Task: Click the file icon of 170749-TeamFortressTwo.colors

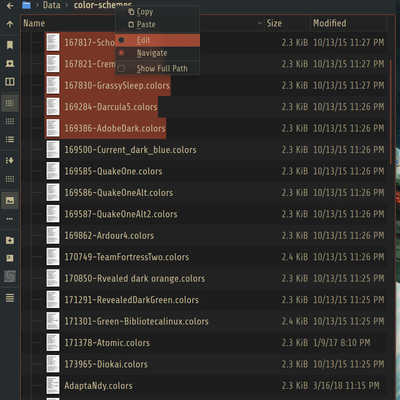Action: 53,256
